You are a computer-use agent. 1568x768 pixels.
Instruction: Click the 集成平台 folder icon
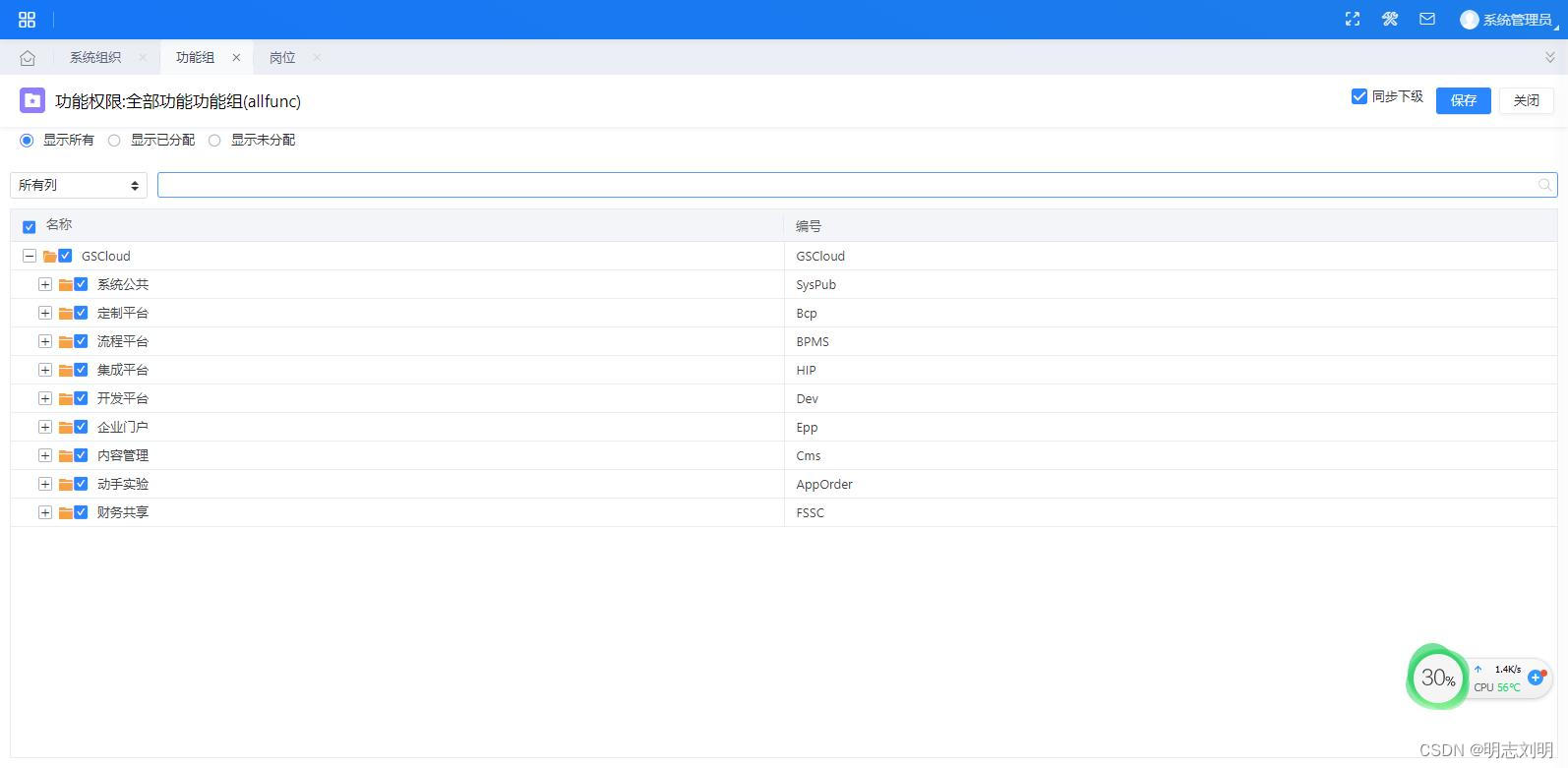[x=65, y=371]
